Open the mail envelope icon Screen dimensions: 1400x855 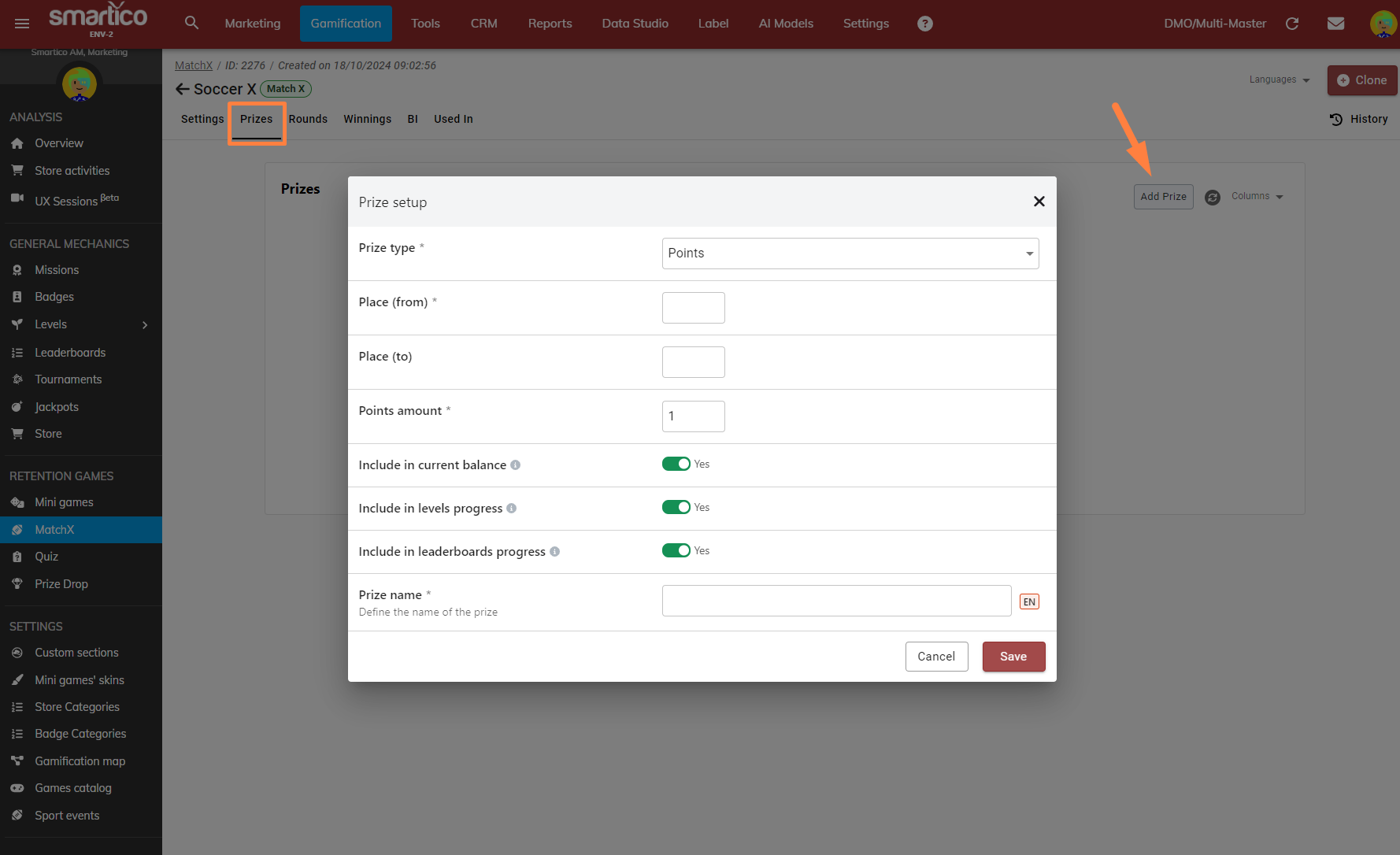pyautogui.click(x=1335, y=24)
